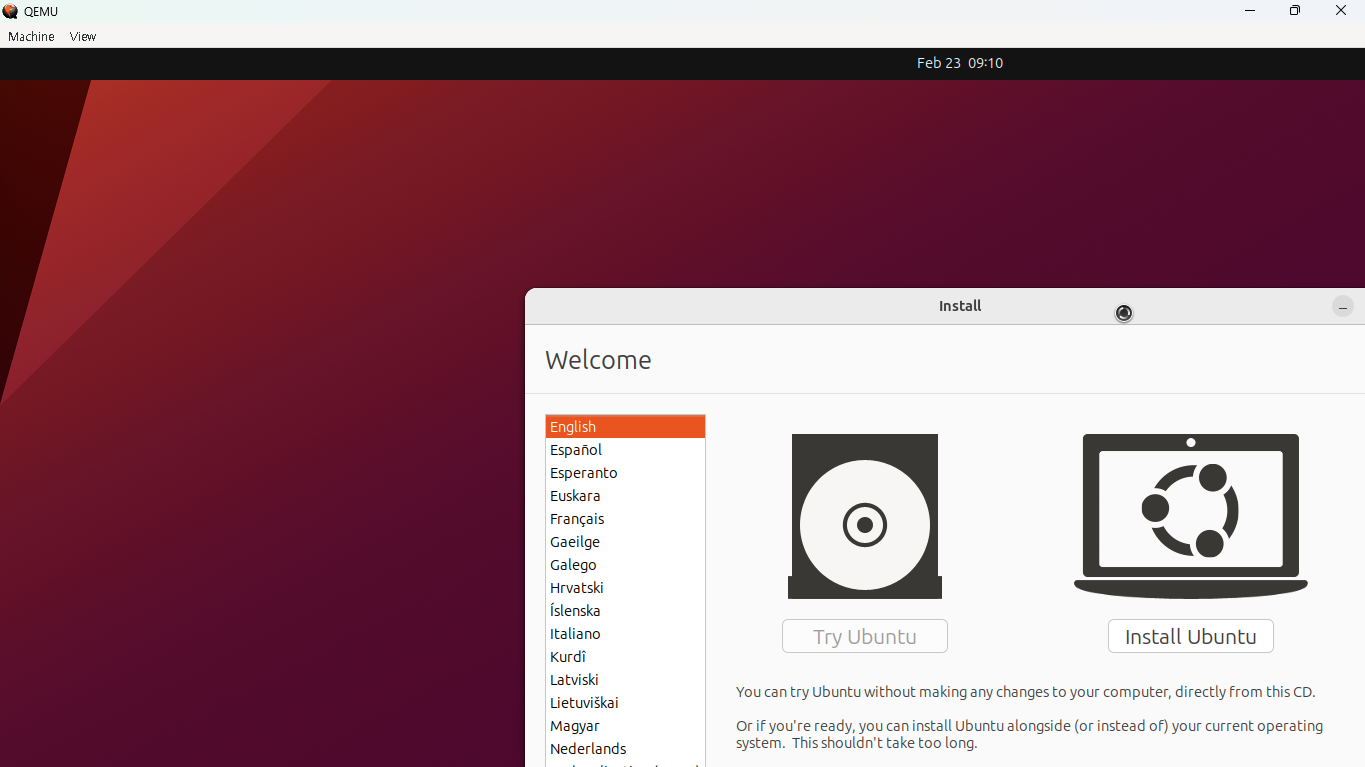Image resolution: width=1365 pixels, height=767 pixels.
Task: Minimize the Install window
Action: [1343, 307]
